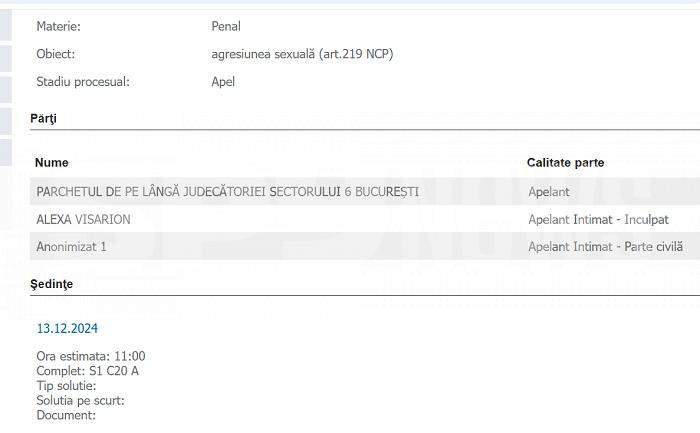Open the 13.12.2024 hearing date link
Screen dimensions: 700x433
[67, 329]
